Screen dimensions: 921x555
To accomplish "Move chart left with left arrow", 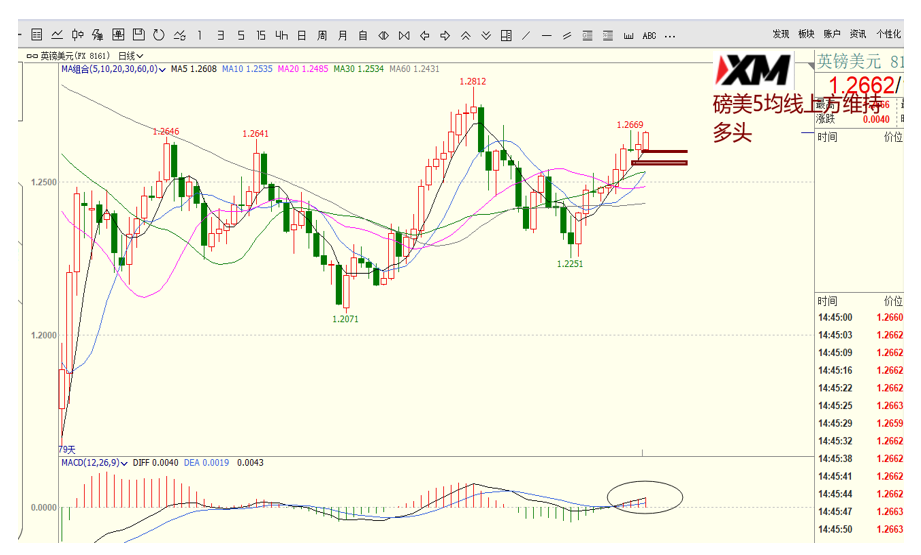I will click(x=425, y=35).
